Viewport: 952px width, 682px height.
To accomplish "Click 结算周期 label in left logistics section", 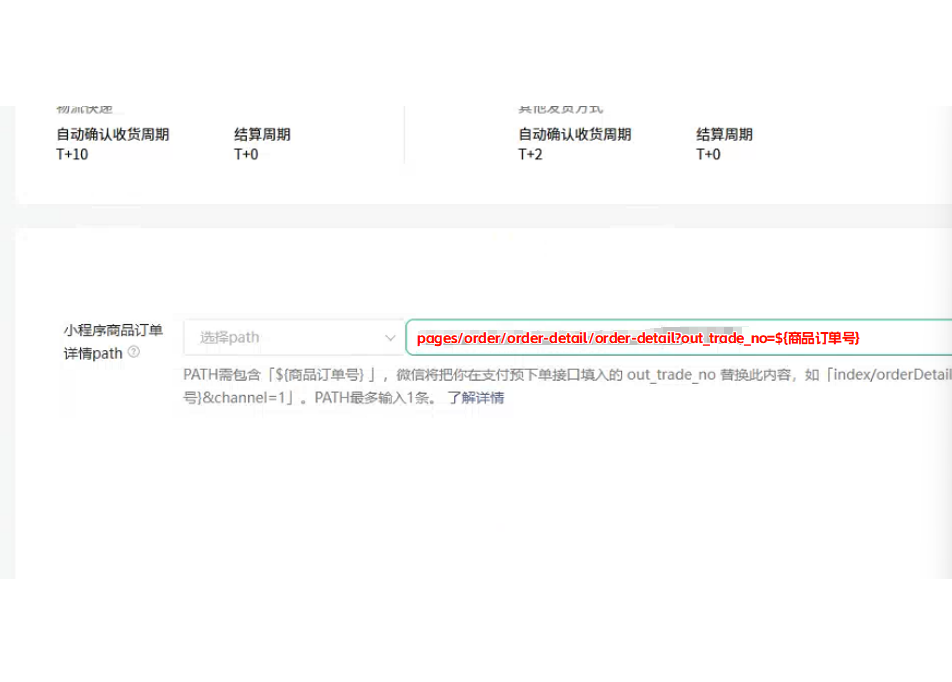I will coord(262,135).
